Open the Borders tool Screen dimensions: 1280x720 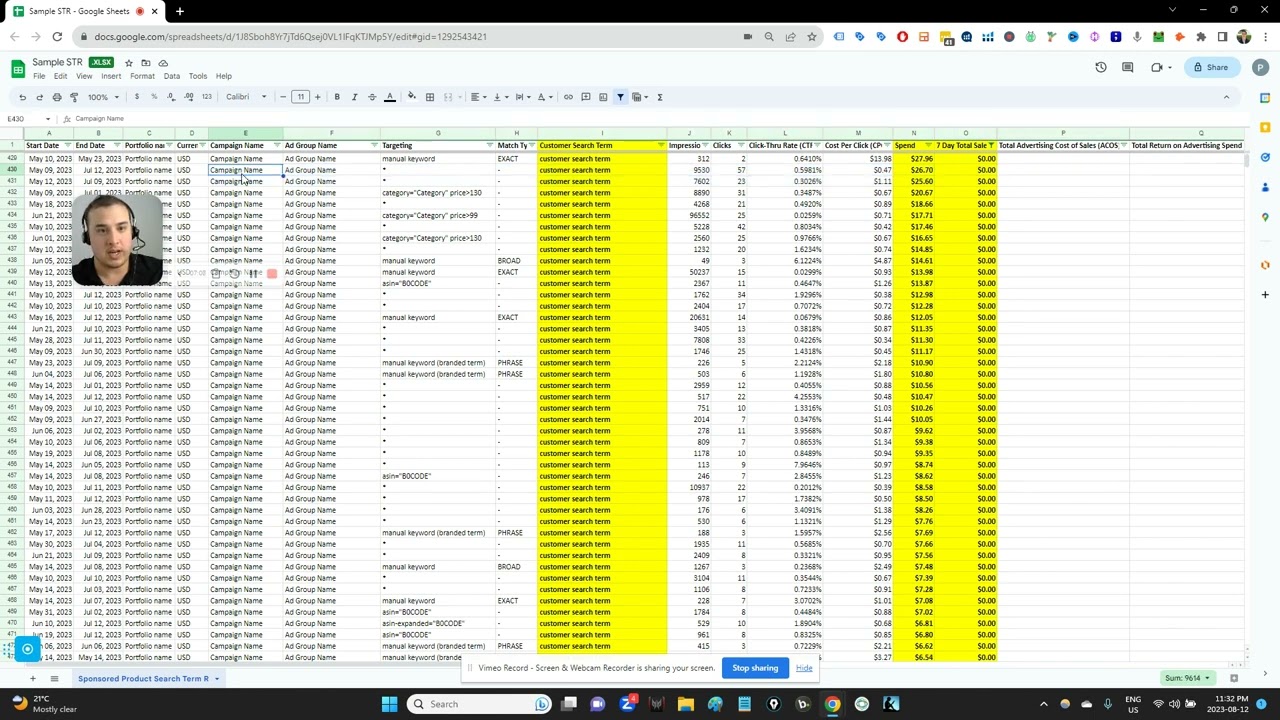[430, 97]
